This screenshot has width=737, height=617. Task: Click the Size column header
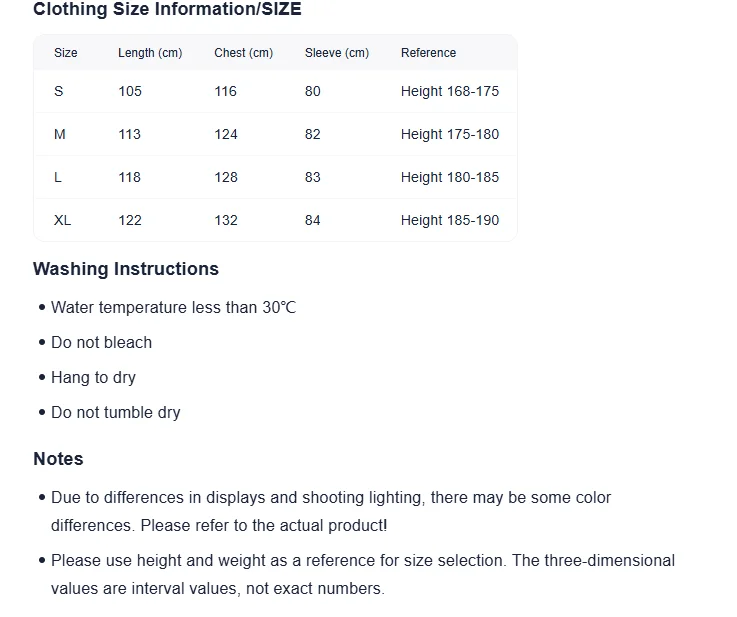click(66, 53)
